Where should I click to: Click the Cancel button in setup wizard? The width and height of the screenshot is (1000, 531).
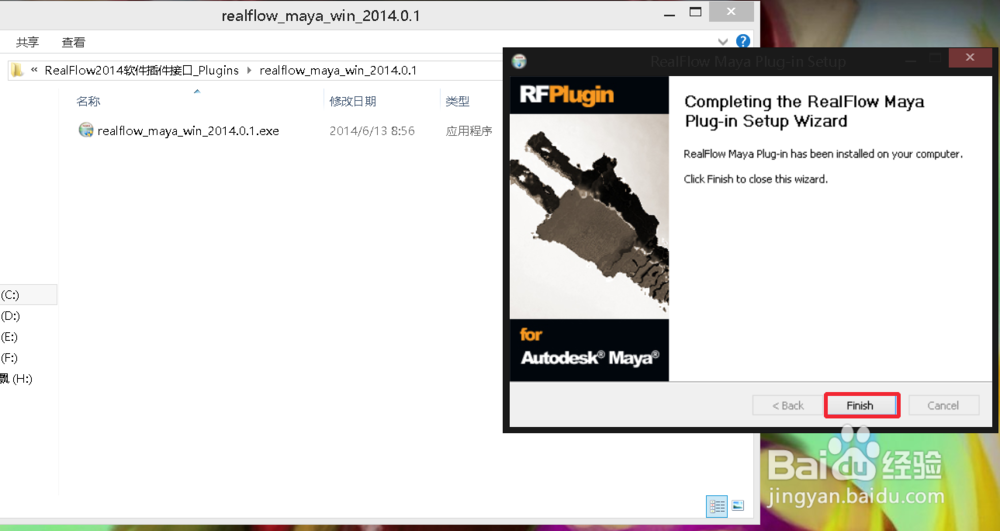coord(943,405)
